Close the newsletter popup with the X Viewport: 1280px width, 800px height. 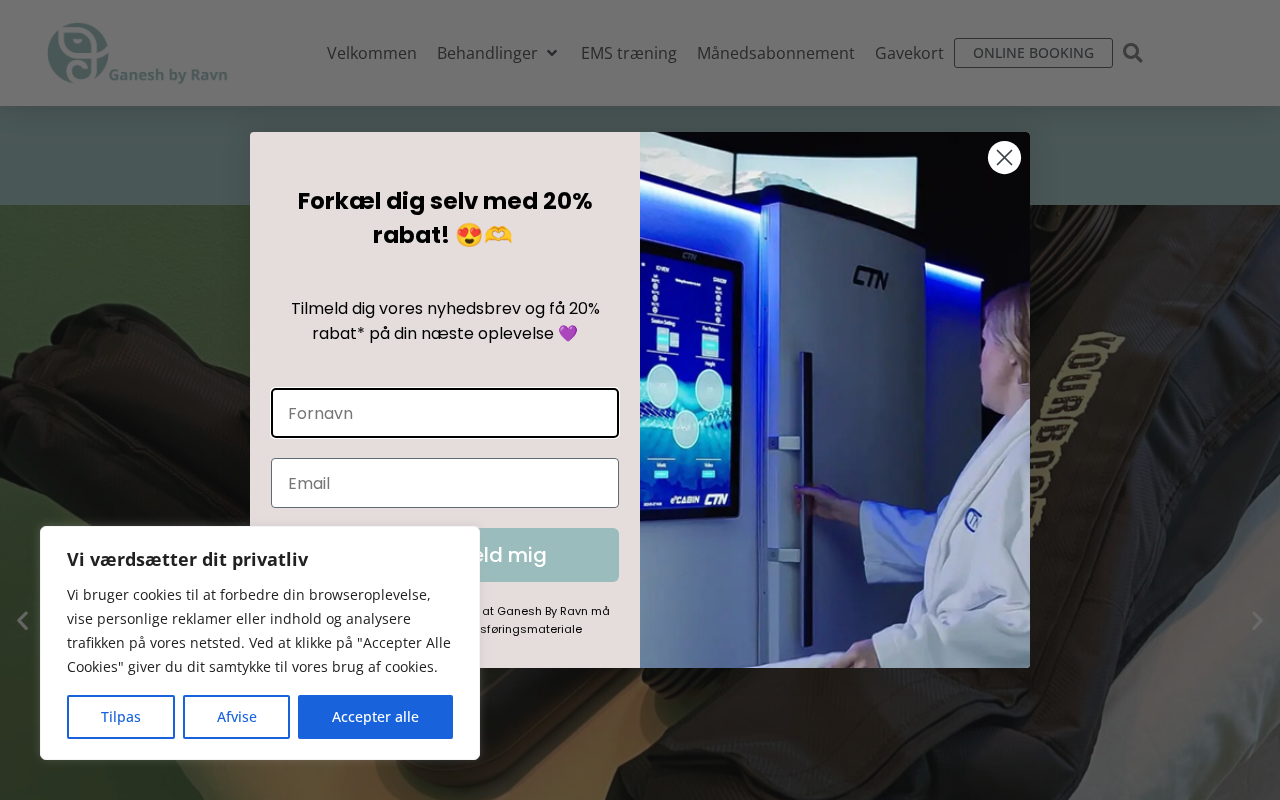[x=1004, y=157]
